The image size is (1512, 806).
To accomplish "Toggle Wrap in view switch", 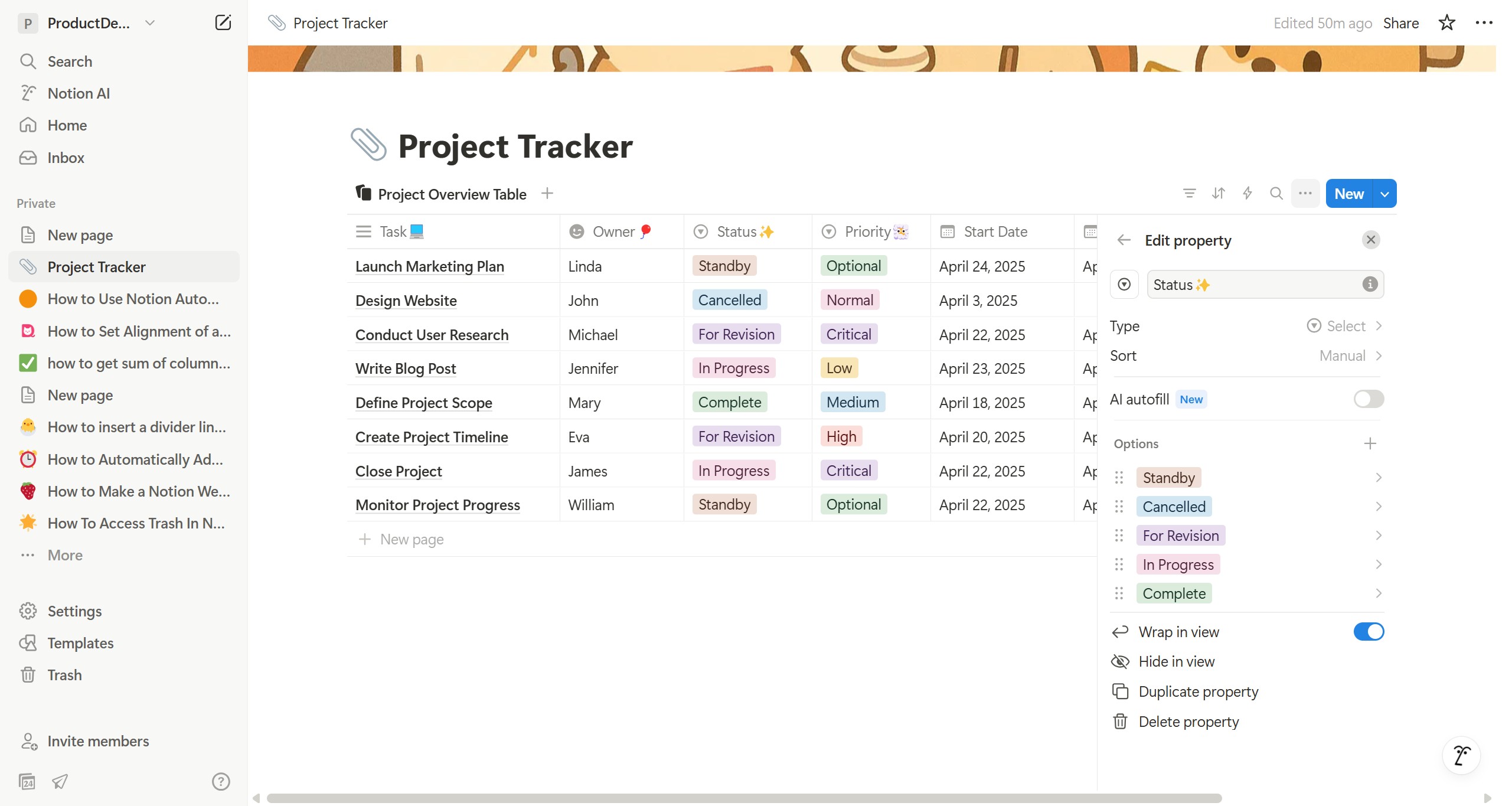I will click(1369, 632).
